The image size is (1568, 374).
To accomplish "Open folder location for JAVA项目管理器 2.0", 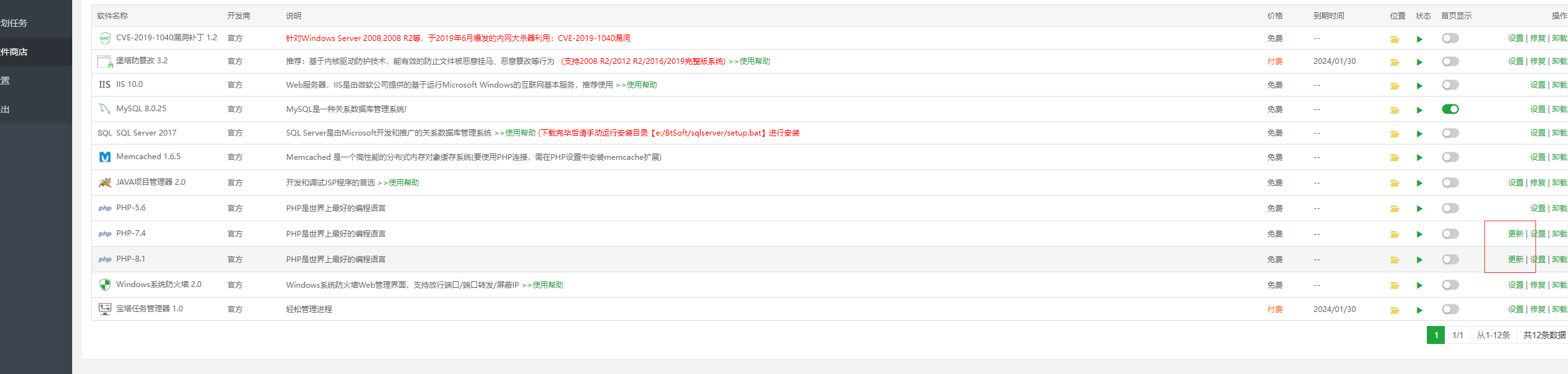I will pyautogui.click(x=1394, y=183).
